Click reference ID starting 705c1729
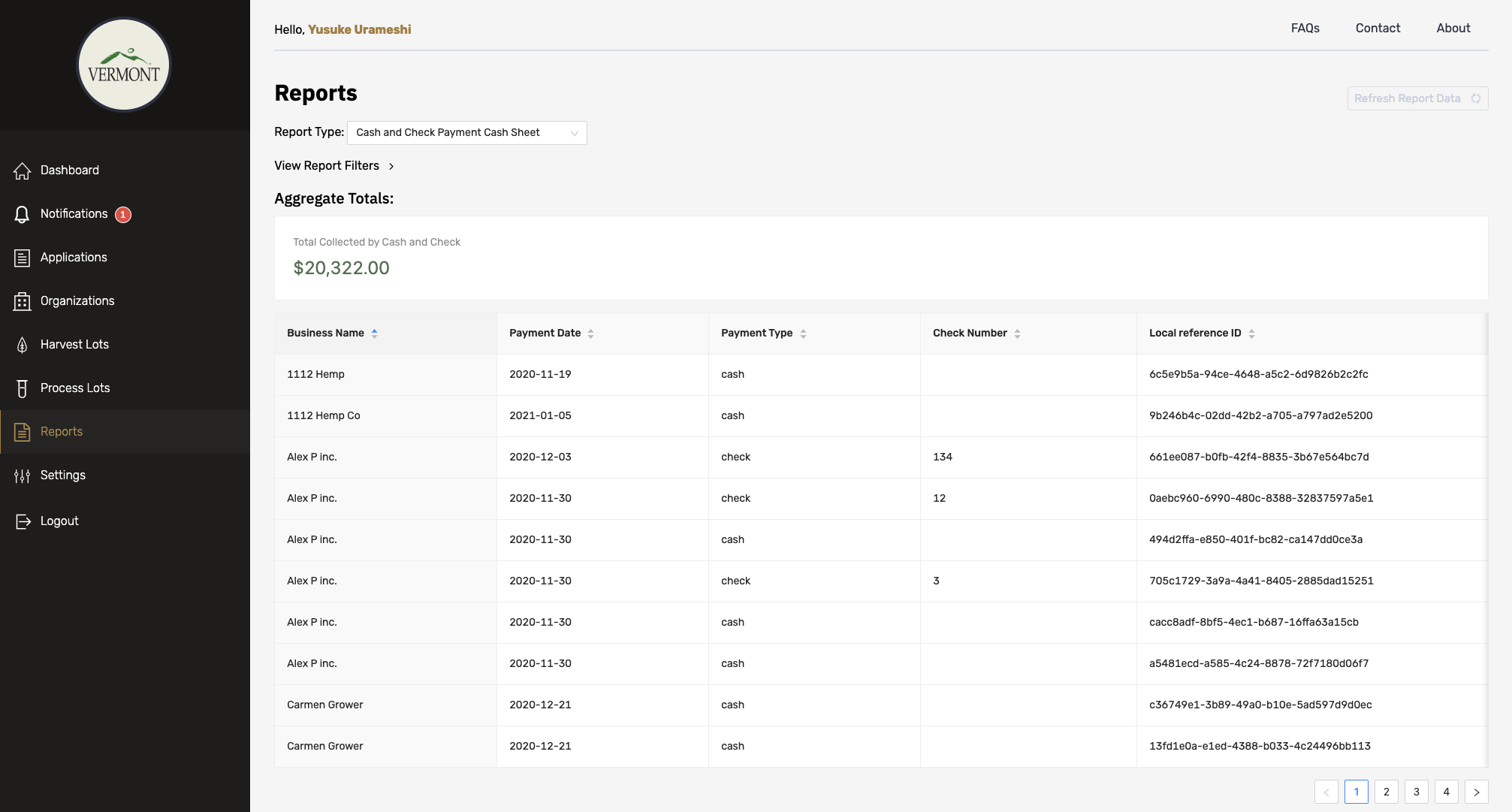 [x=1261, y=581]
